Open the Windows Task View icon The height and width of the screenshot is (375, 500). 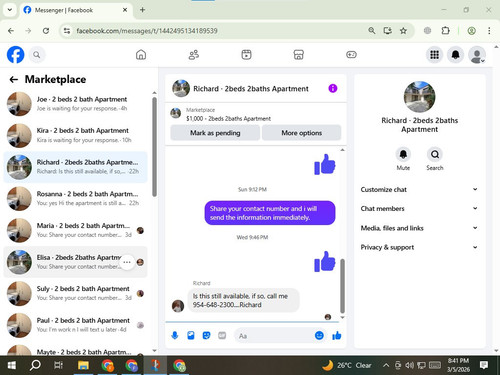[58, 365]
